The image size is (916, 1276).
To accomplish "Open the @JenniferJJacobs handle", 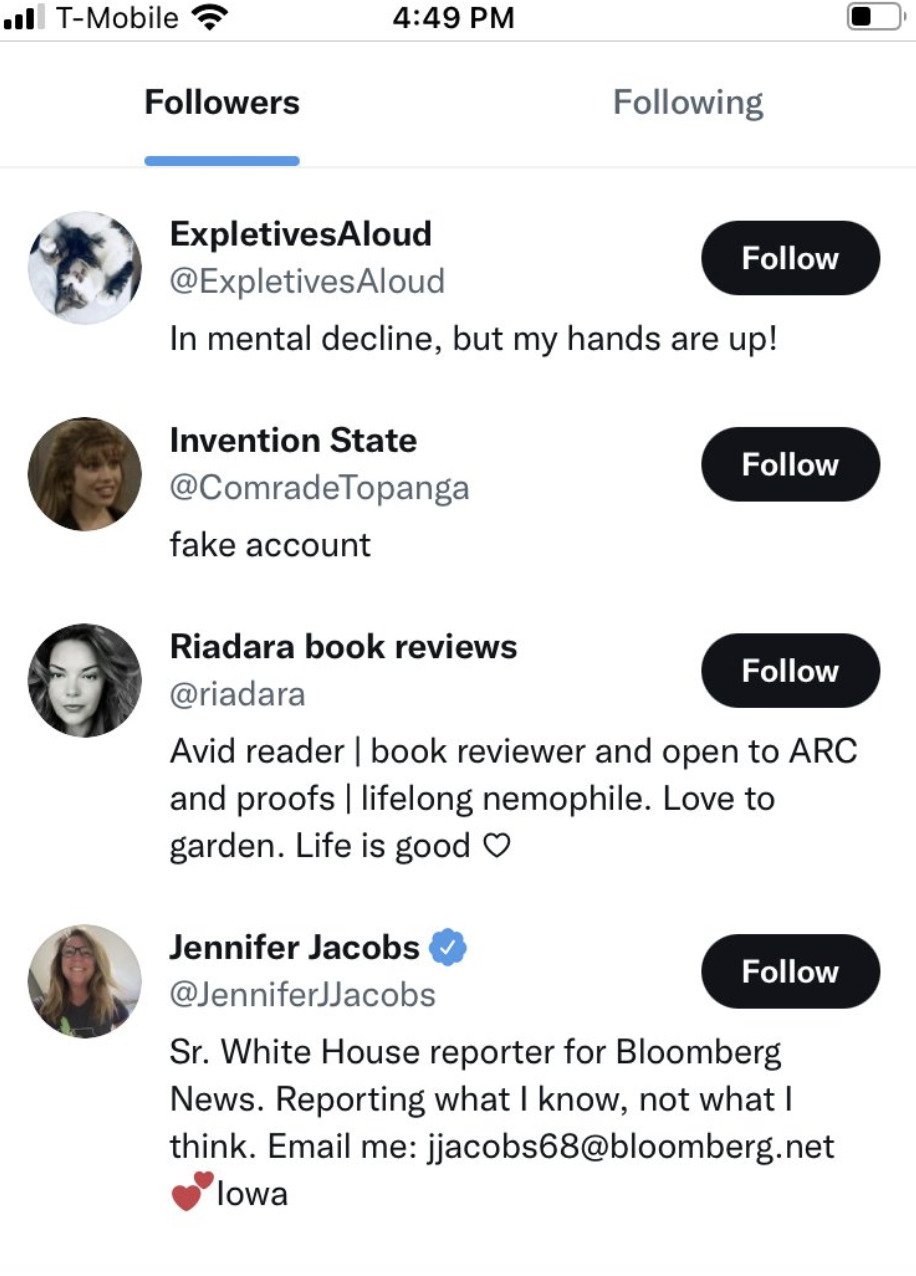I will pos(302,995).
